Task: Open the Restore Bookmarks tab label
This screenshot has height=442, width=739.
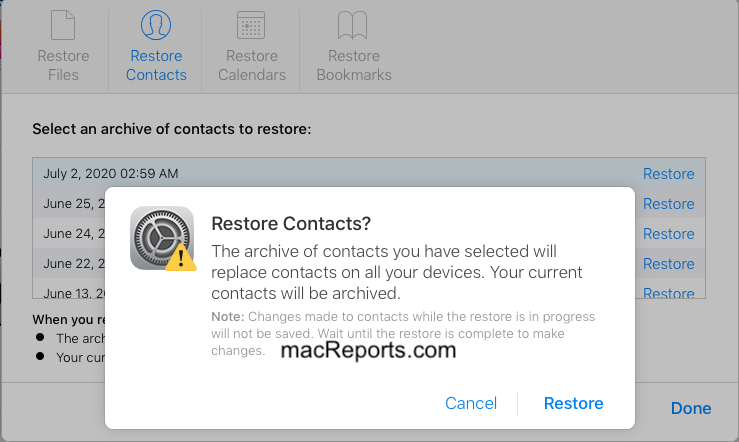Action: (x=354, y=65)
